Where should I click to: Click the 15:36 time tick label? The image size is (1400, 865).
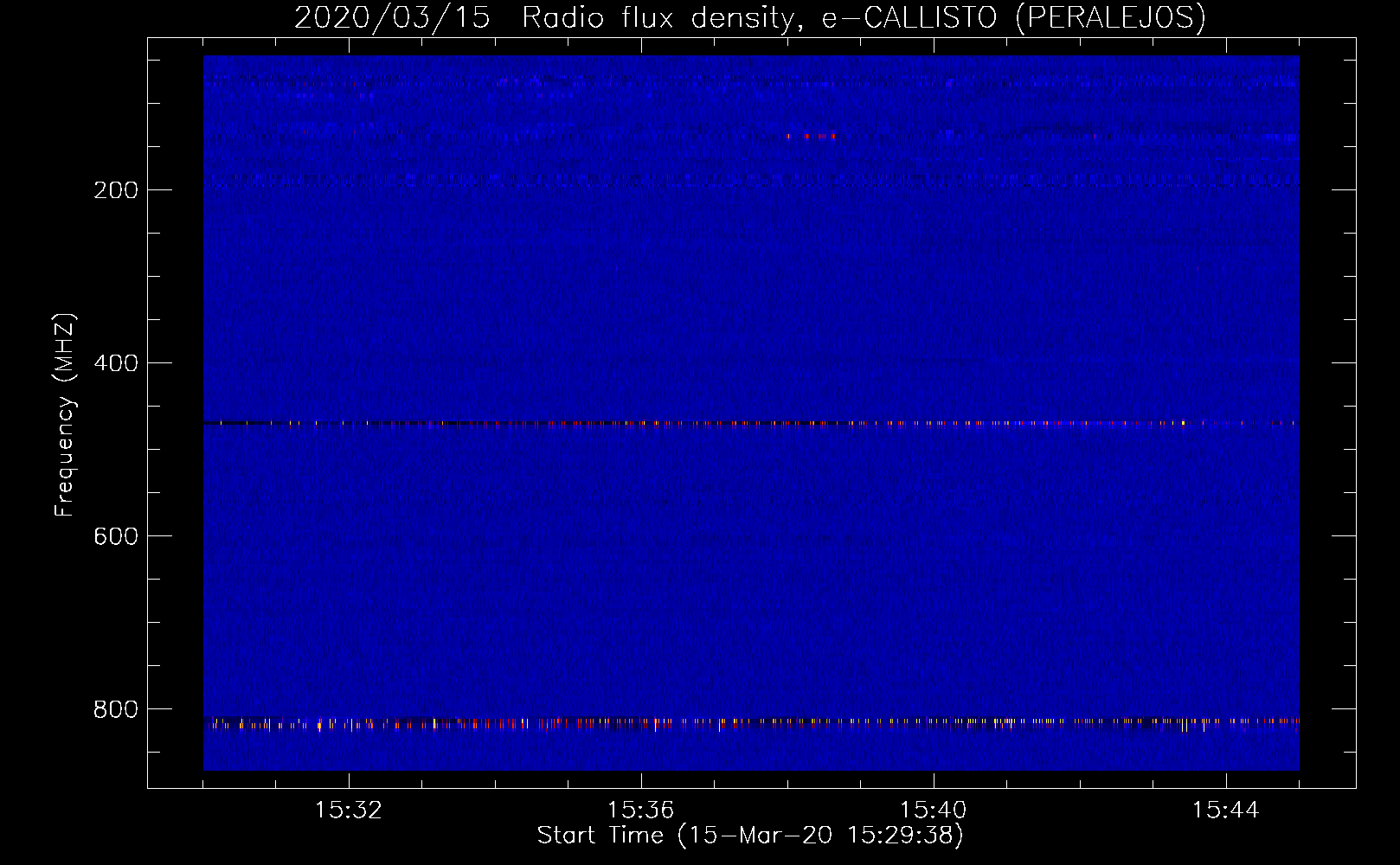(x=640, y=811)
